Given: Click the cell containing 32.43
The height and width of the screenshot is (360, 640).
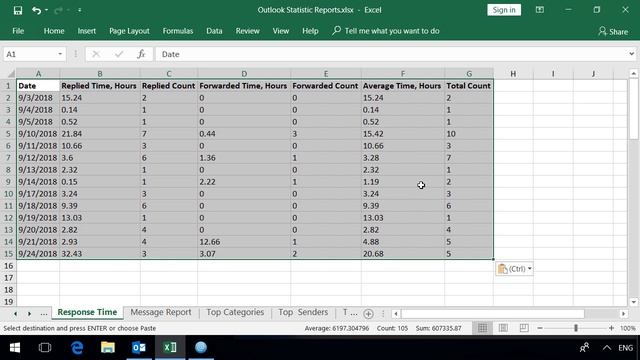Looking at the screenshot, I should (x=100, y=254).
